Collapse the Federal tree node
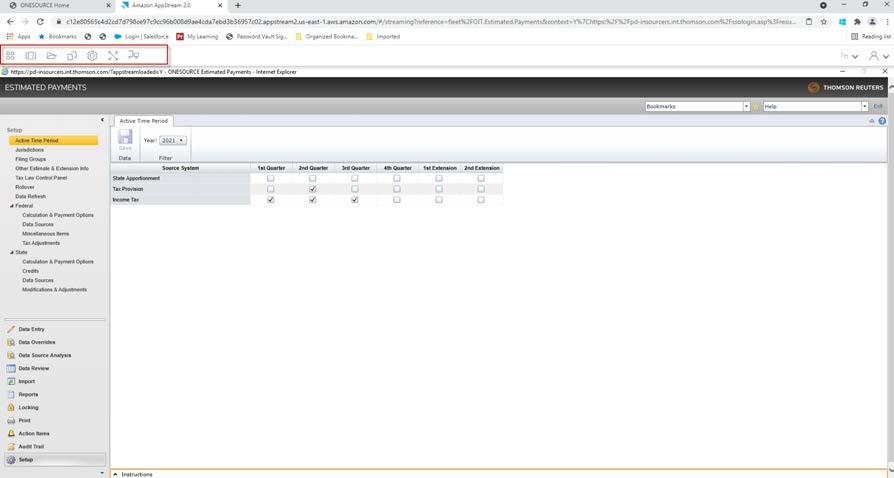 (x=12, y=206)
